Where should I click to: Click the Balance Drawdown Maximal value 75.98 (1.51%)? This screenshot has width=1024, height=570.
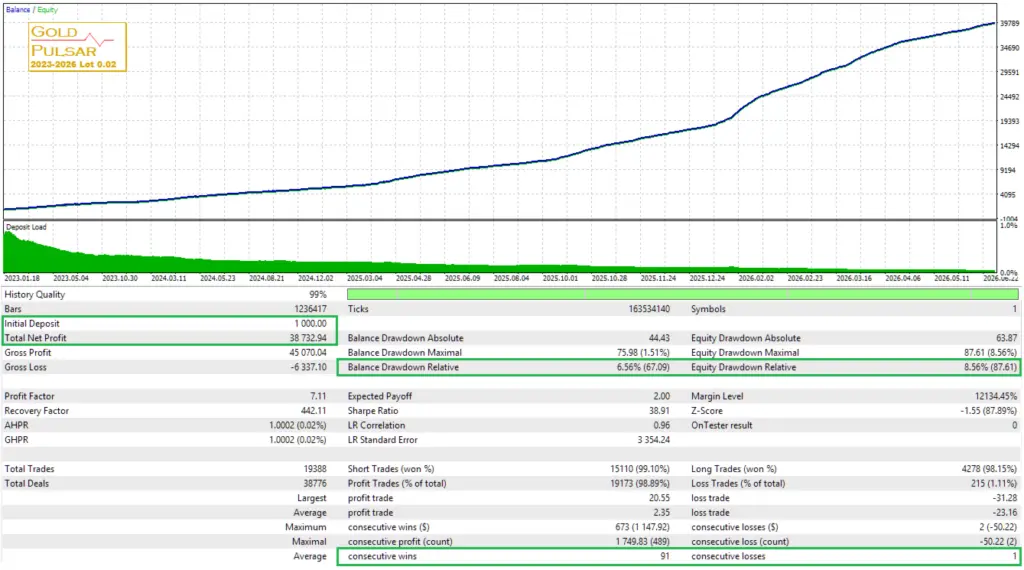click(643, 353)
